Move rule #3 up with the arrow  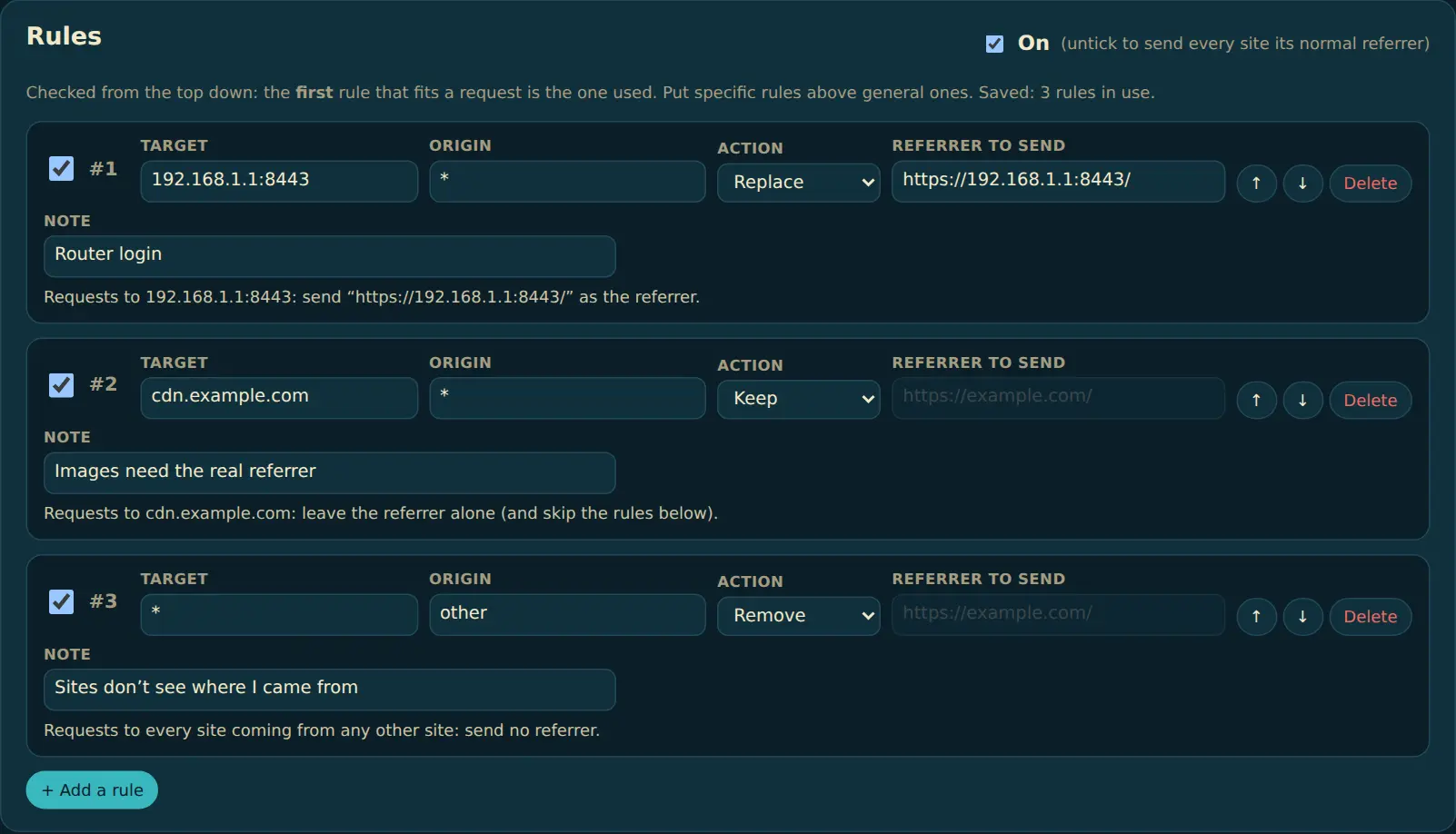tap(1256, 616)
